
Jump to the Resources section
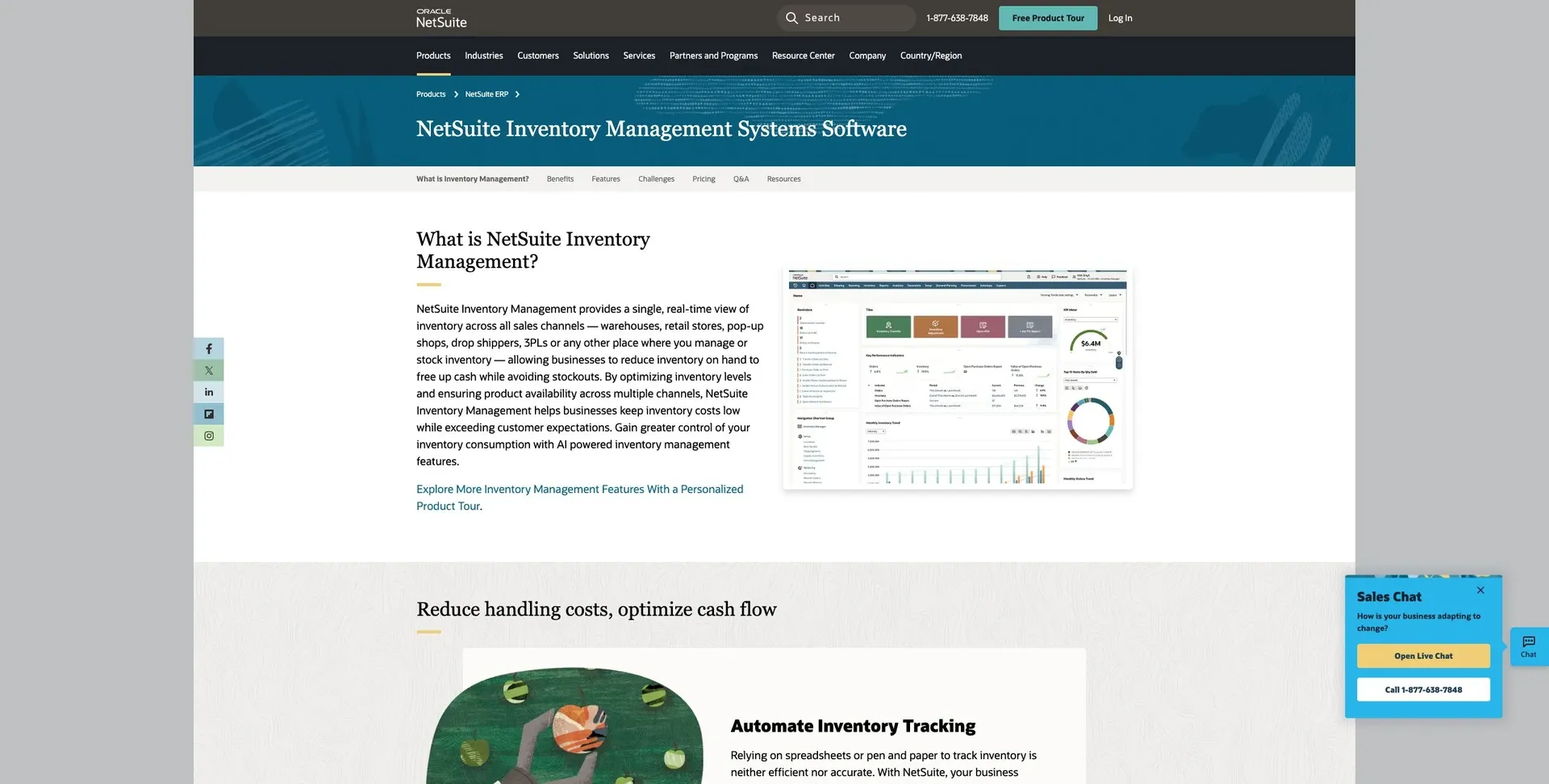[x=783, y=179]
